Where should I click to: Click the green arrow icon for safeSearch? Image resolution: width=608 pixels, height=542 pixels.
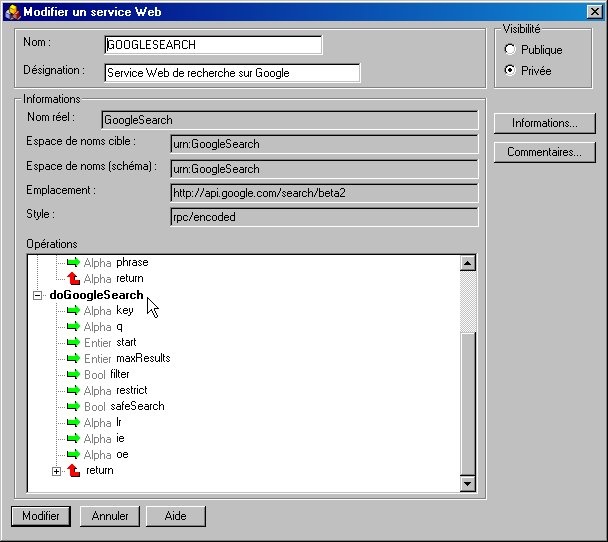[73, 406]
